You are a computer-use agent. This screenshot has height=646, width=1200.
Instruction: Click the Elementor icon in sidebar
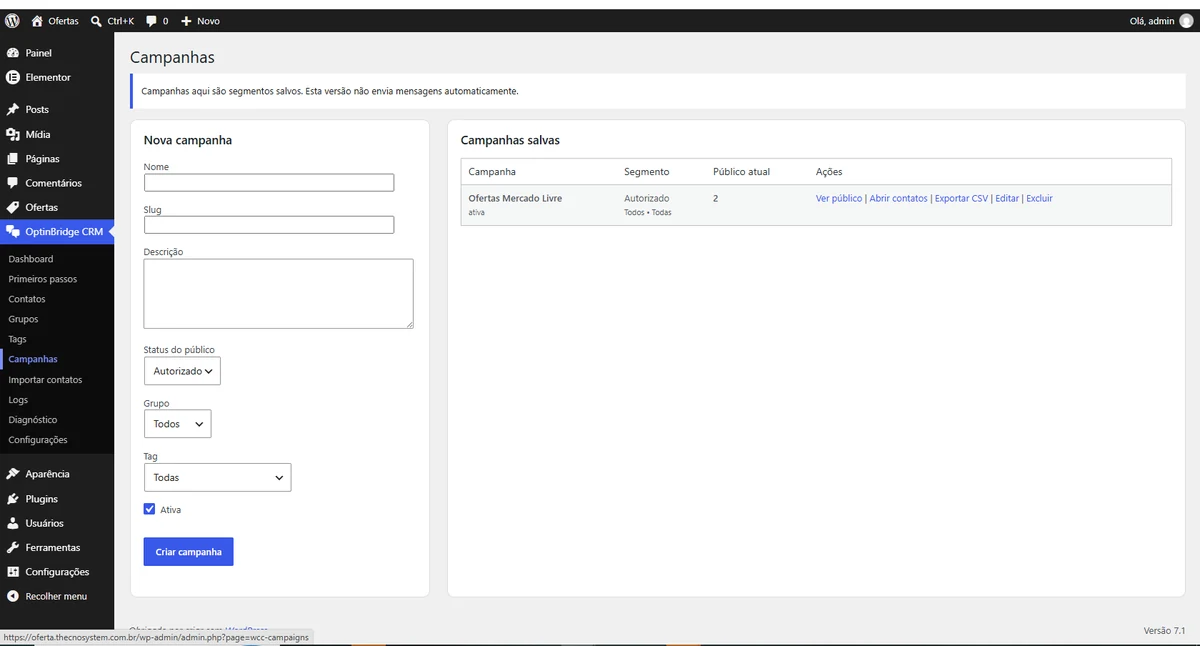13,77
